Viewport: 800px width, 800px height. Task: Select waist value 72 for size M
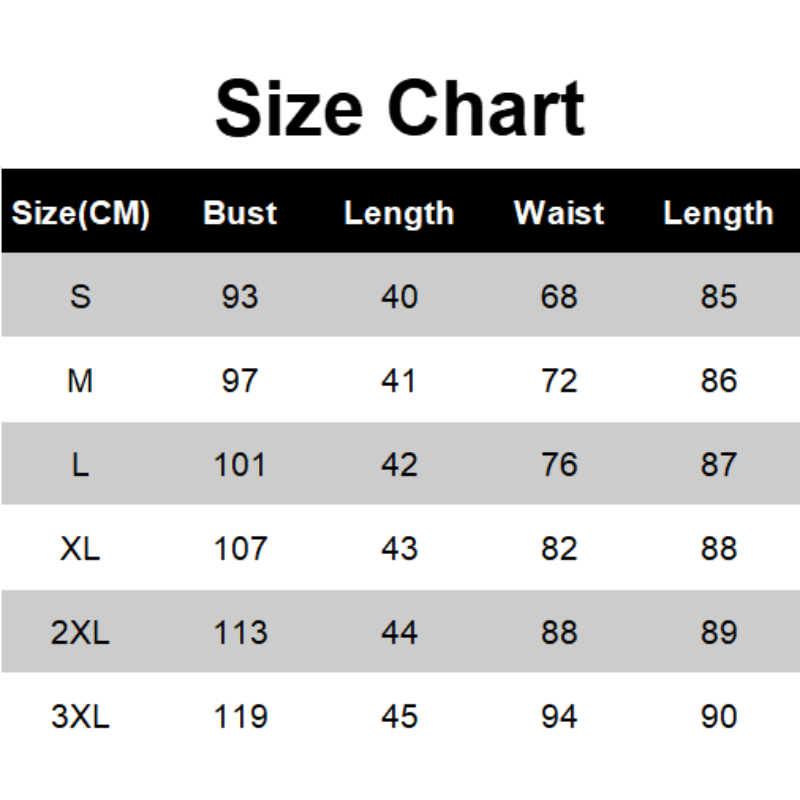click(559, 381)
